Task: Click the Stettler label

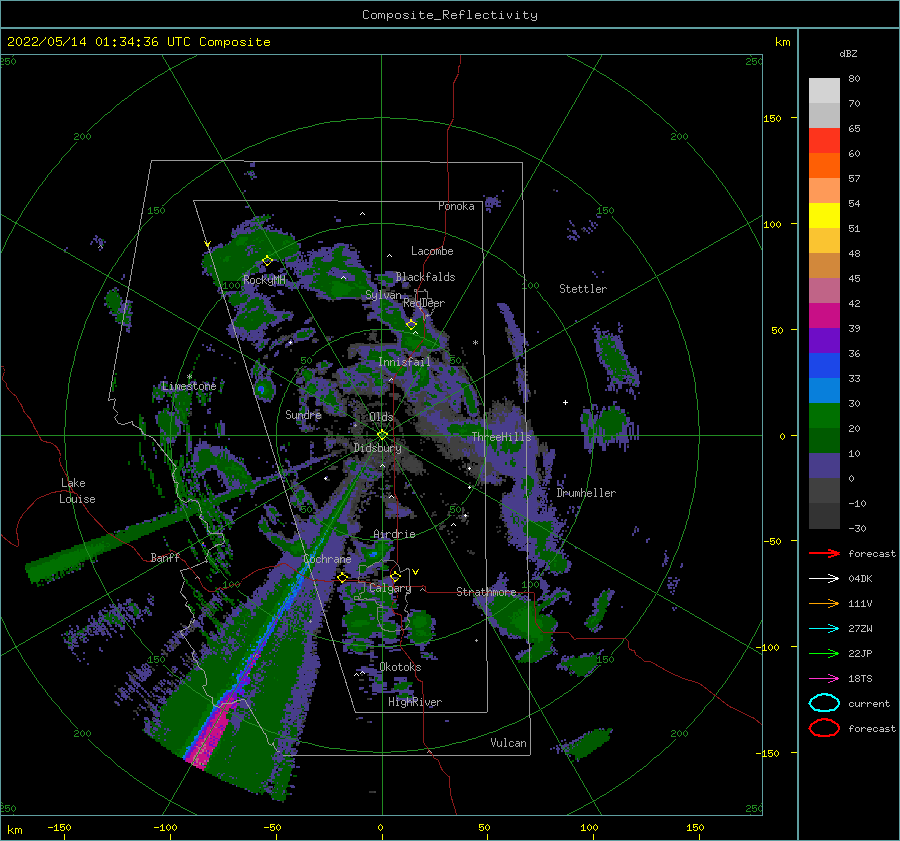Action: tap(583, 289)
